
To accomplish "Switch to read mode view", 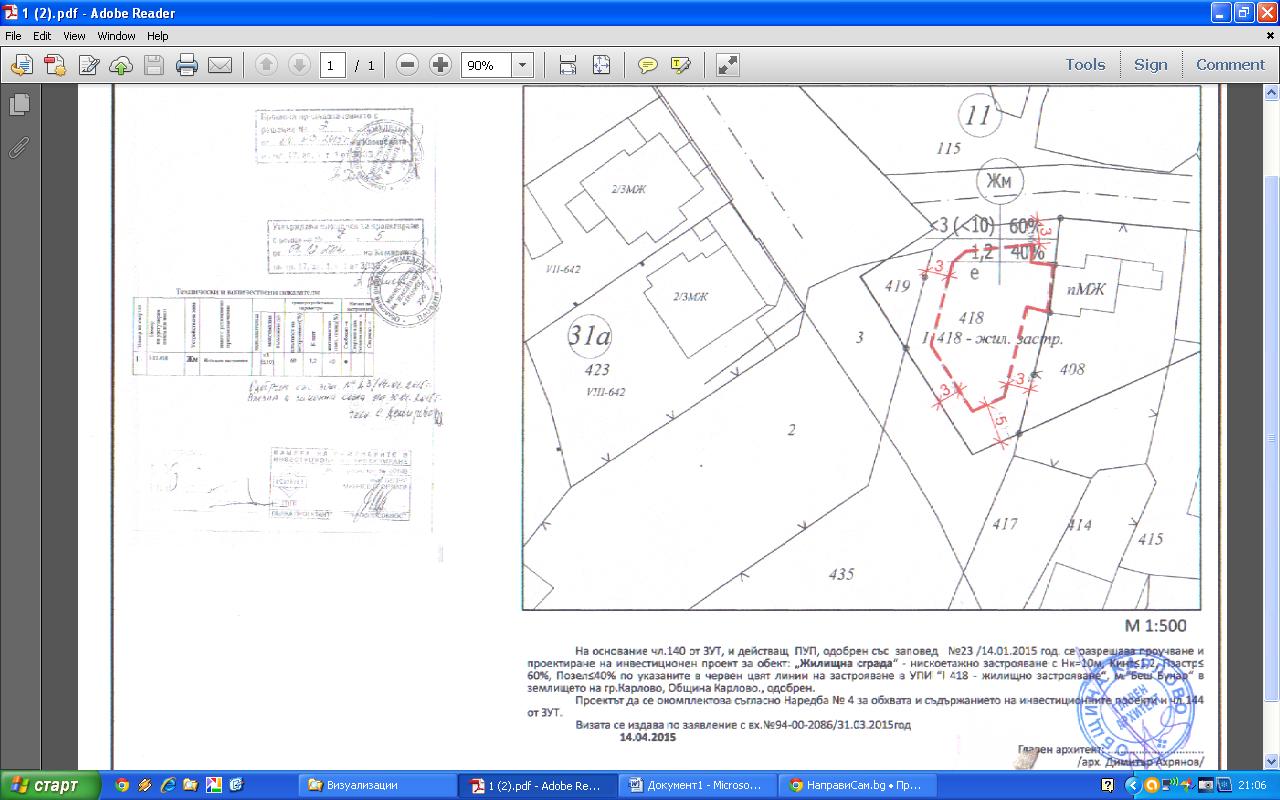I will click(728, 66).
